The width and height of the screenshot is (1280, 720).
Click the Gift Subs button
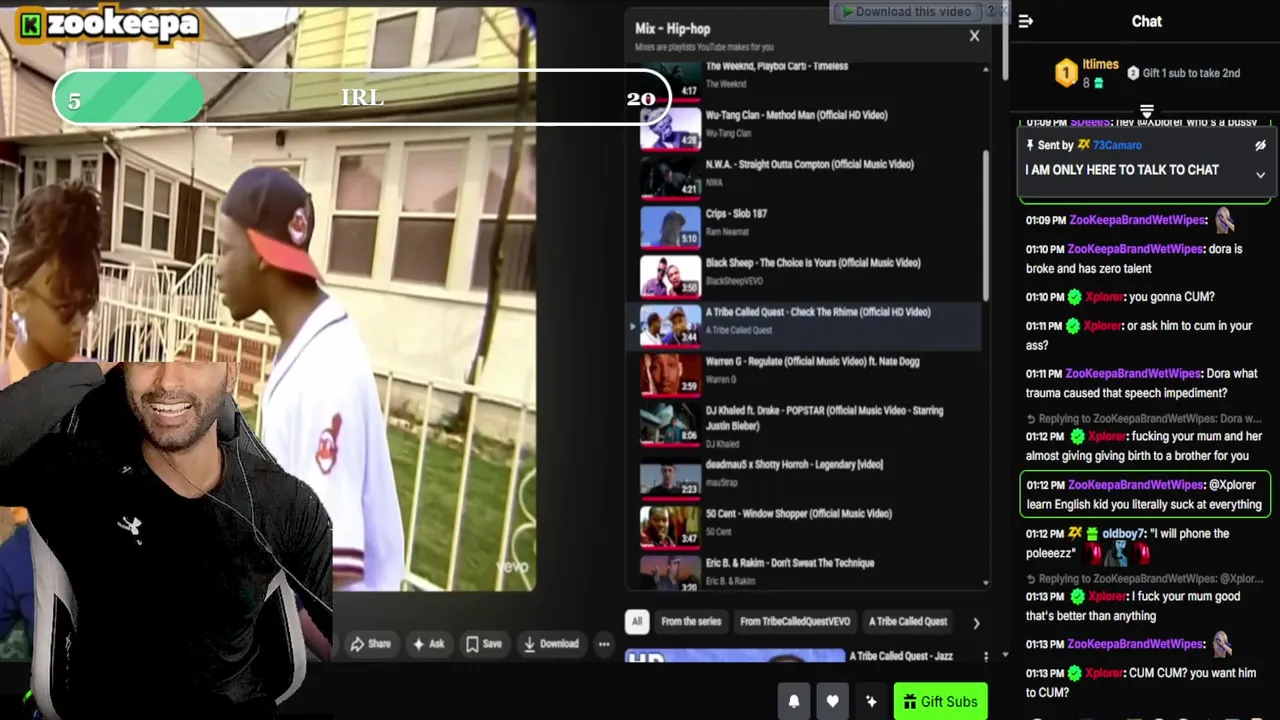pos(940,702)
